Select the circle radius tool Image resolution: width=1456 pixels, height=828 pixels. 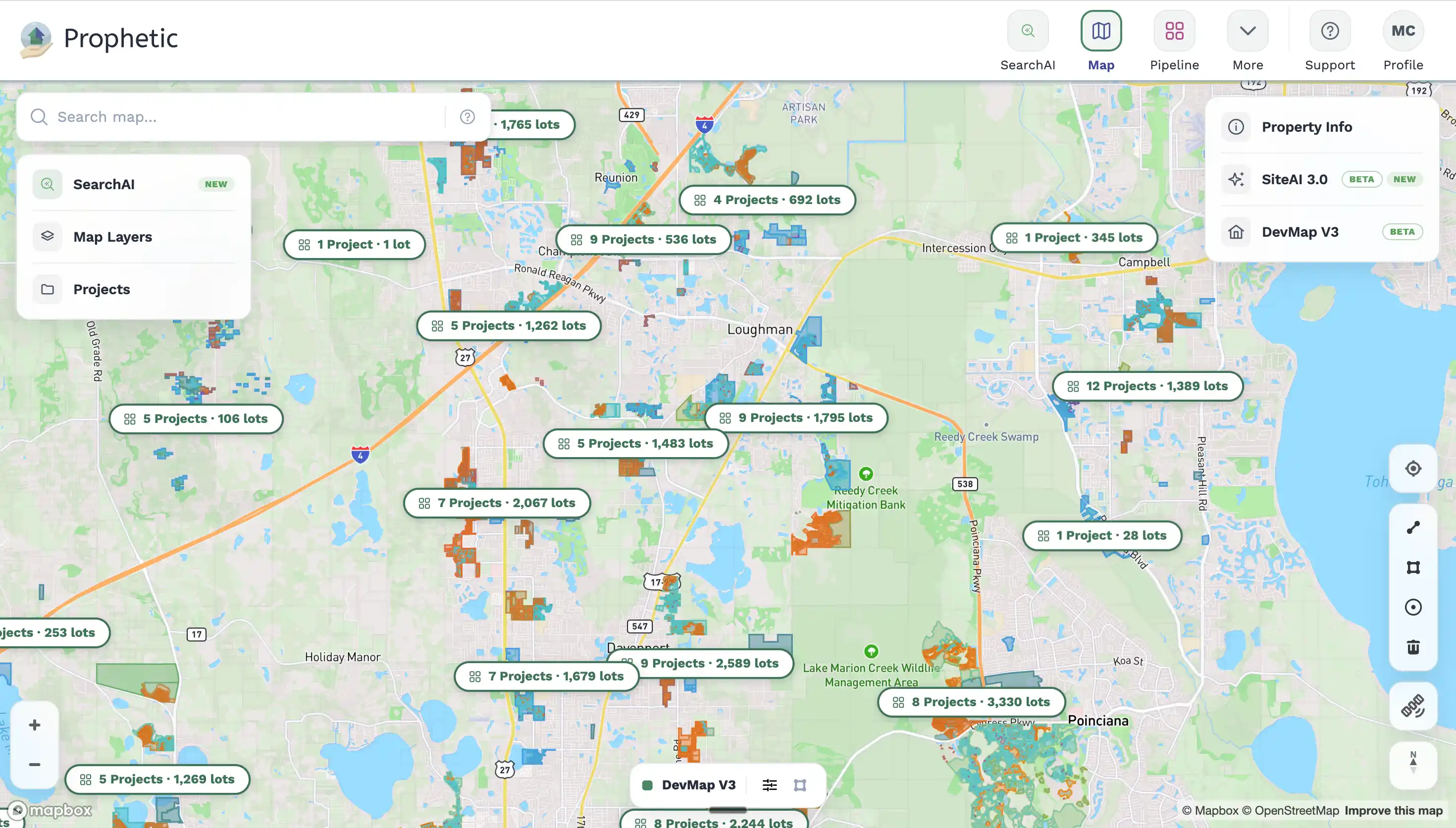1413,607
